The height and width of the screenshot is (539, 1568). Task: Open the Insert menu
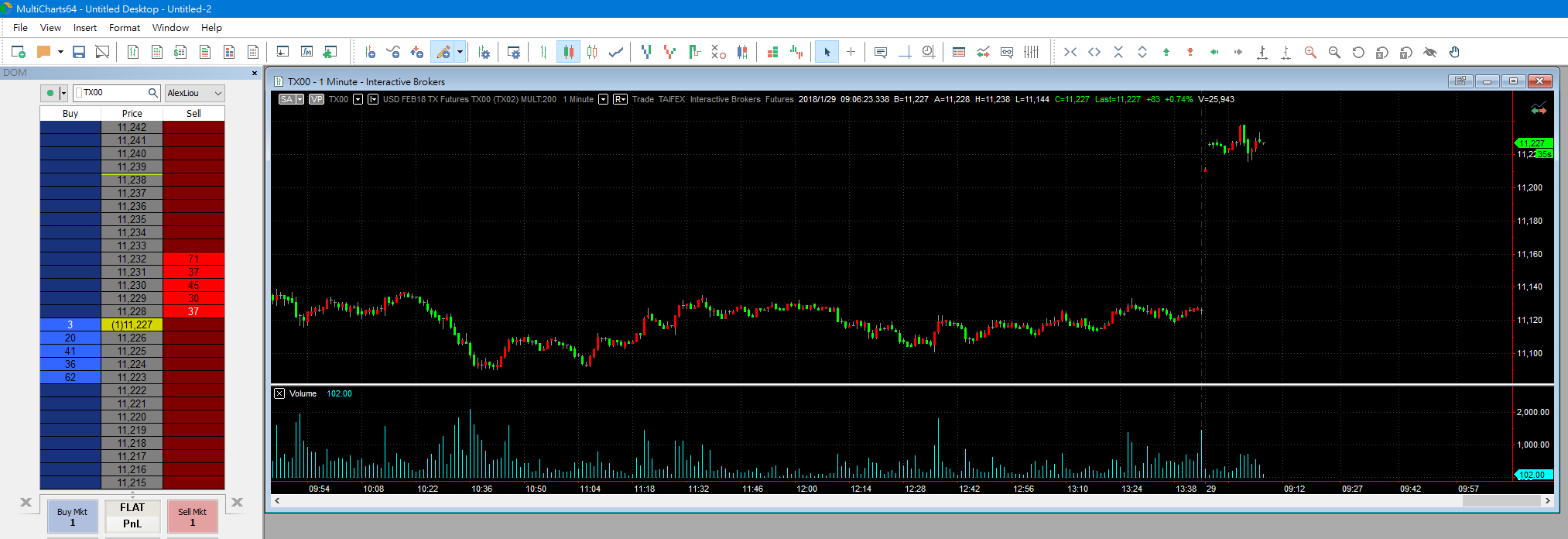pyautogui.click(x=85, y=27)
